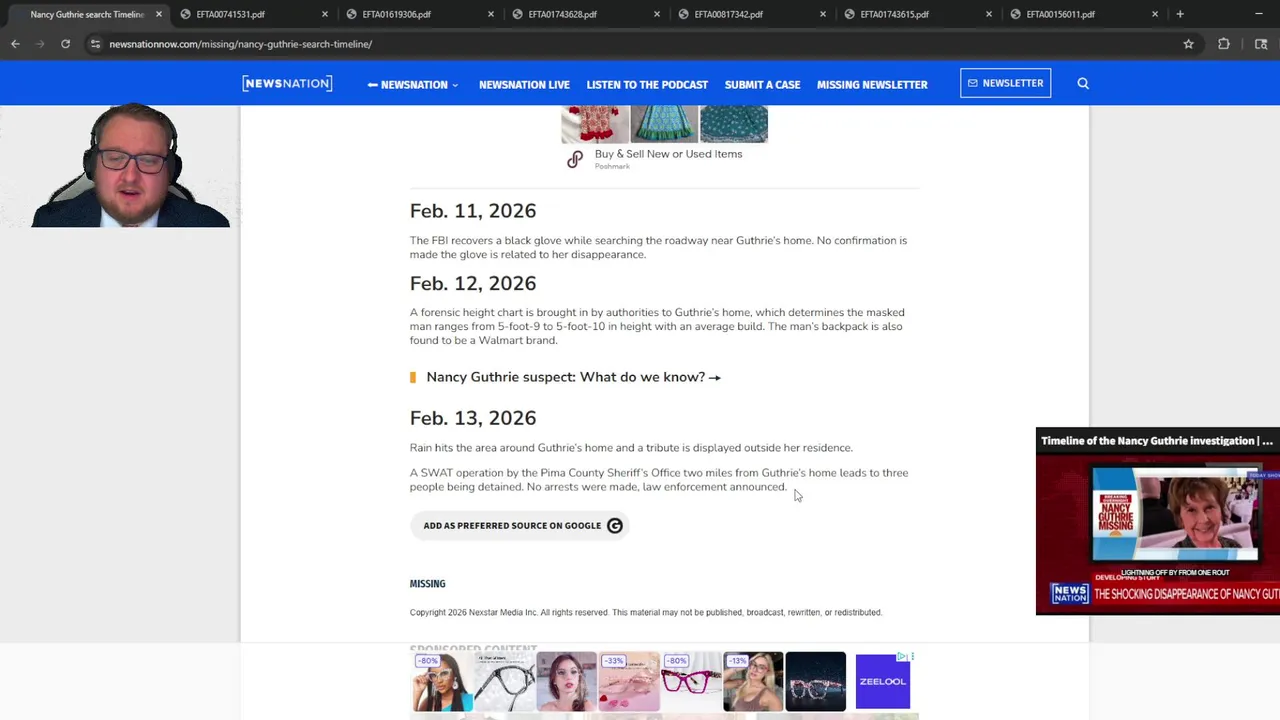Click the Zeelool brand tile in ad
The image size is (1280, 720).
point(882,681)
